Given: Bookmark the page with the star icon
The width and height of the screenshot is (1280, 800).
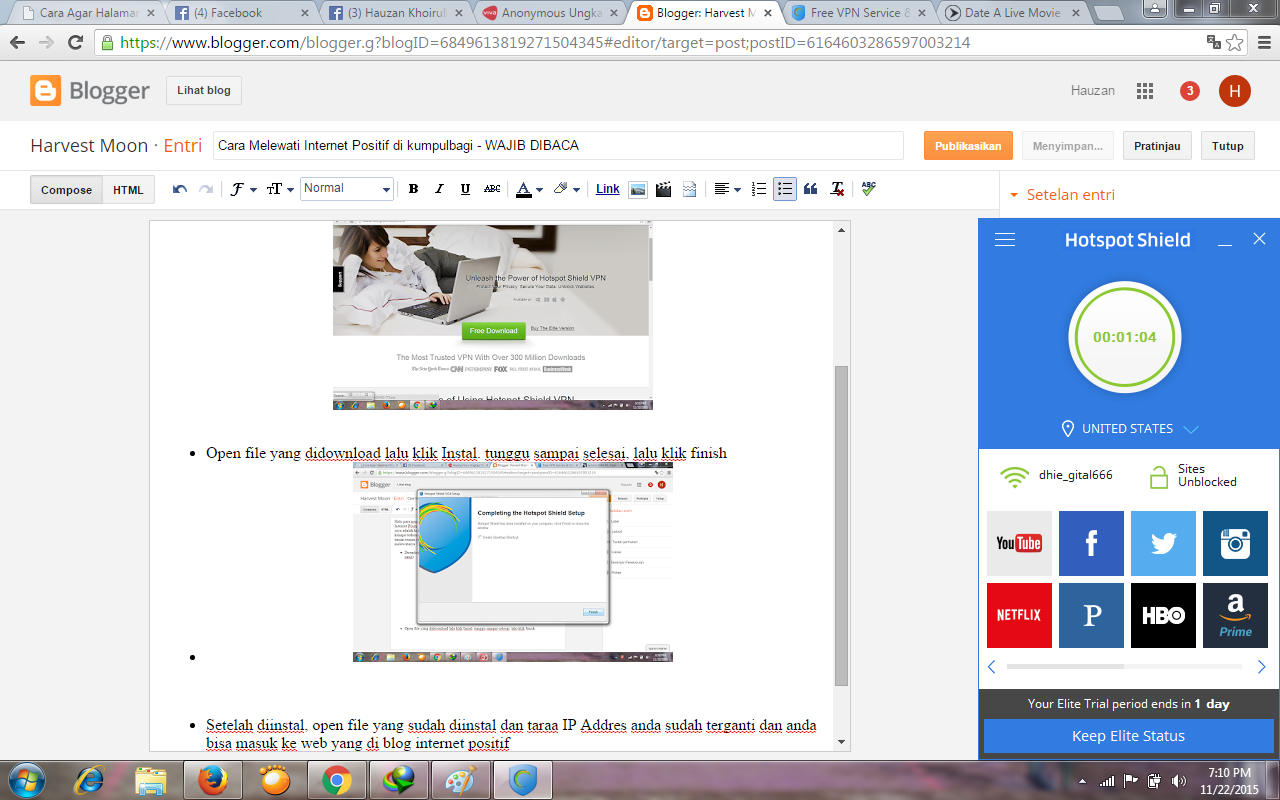Looking at the screenshot, I should pos(1235,43).
